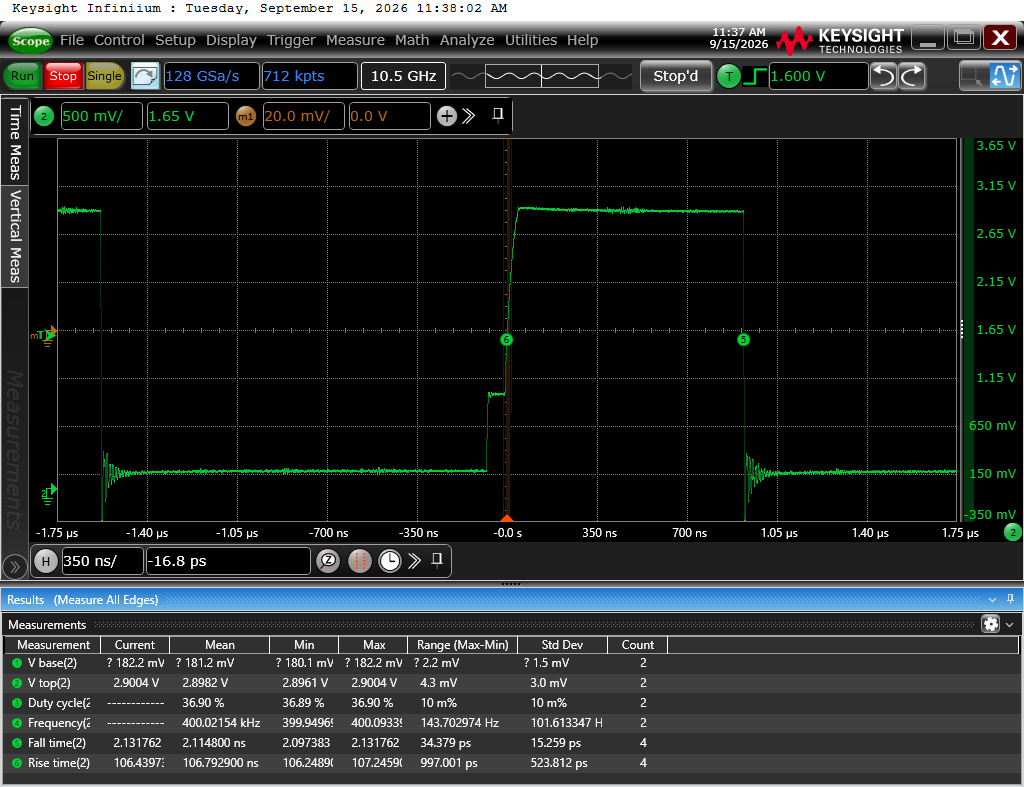
Task: Open dropdown beside measurement settings gear
Action: (1010, 625)
